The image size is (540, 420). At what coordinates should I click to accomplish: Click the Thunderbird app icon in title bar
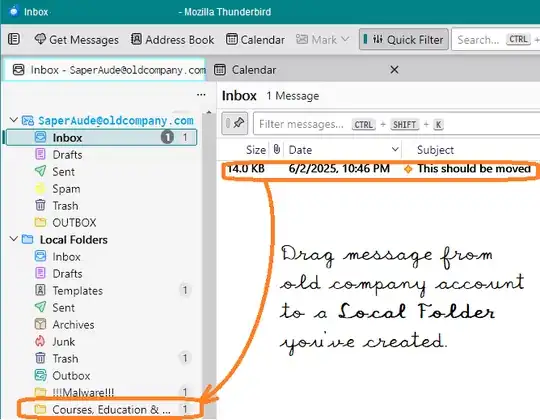coord(13,11)
